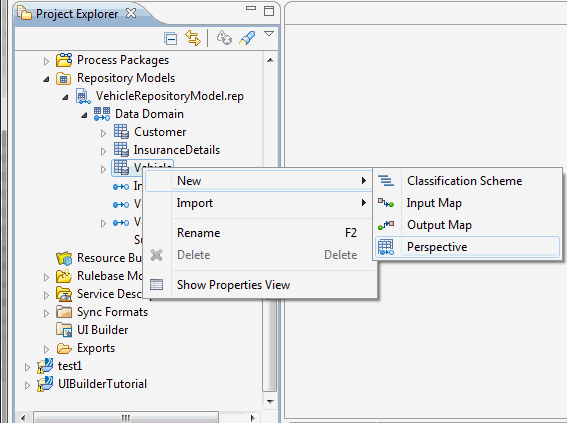Select VehicleRepositoryModel.rep label
567x423 pixels.
pyautogui.click(x=170, y=96)
